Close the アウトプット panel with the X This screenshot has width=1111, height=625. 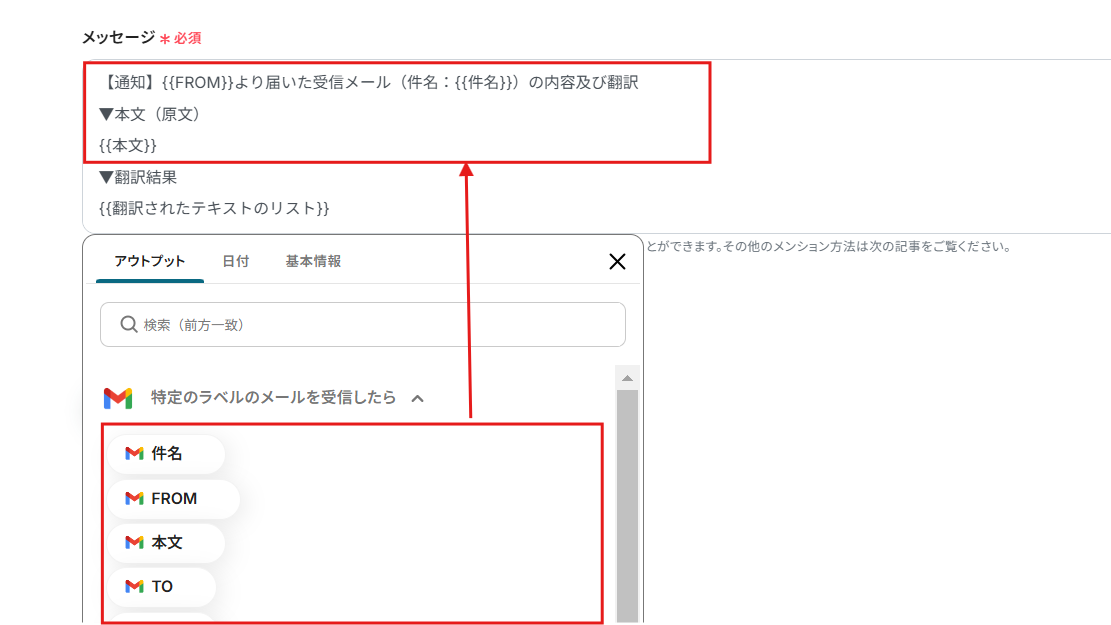click(x=617, y=259)
